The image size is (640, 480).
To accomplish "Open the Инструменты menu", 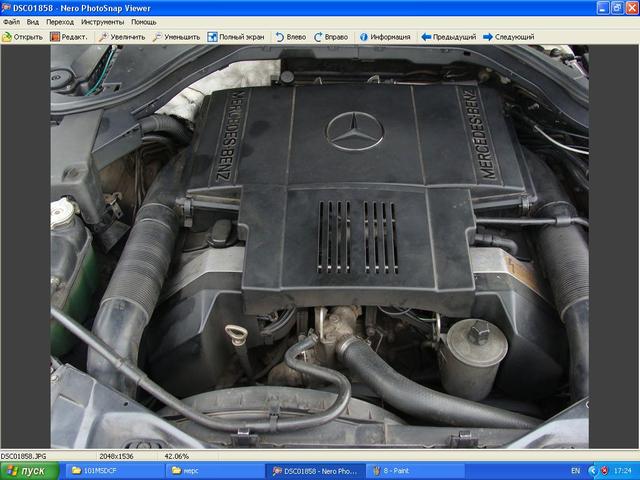I will click(x=102, y=22).
